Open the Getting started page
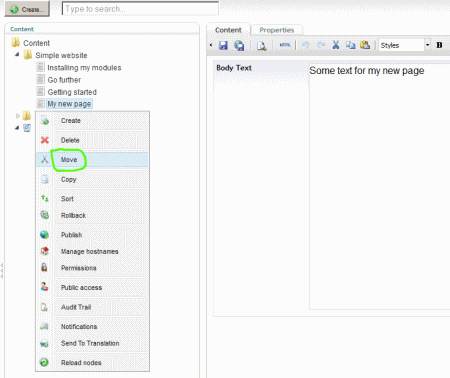Image resolution: width=450 pixels, height=378 pixels. [x=72, y=92]
